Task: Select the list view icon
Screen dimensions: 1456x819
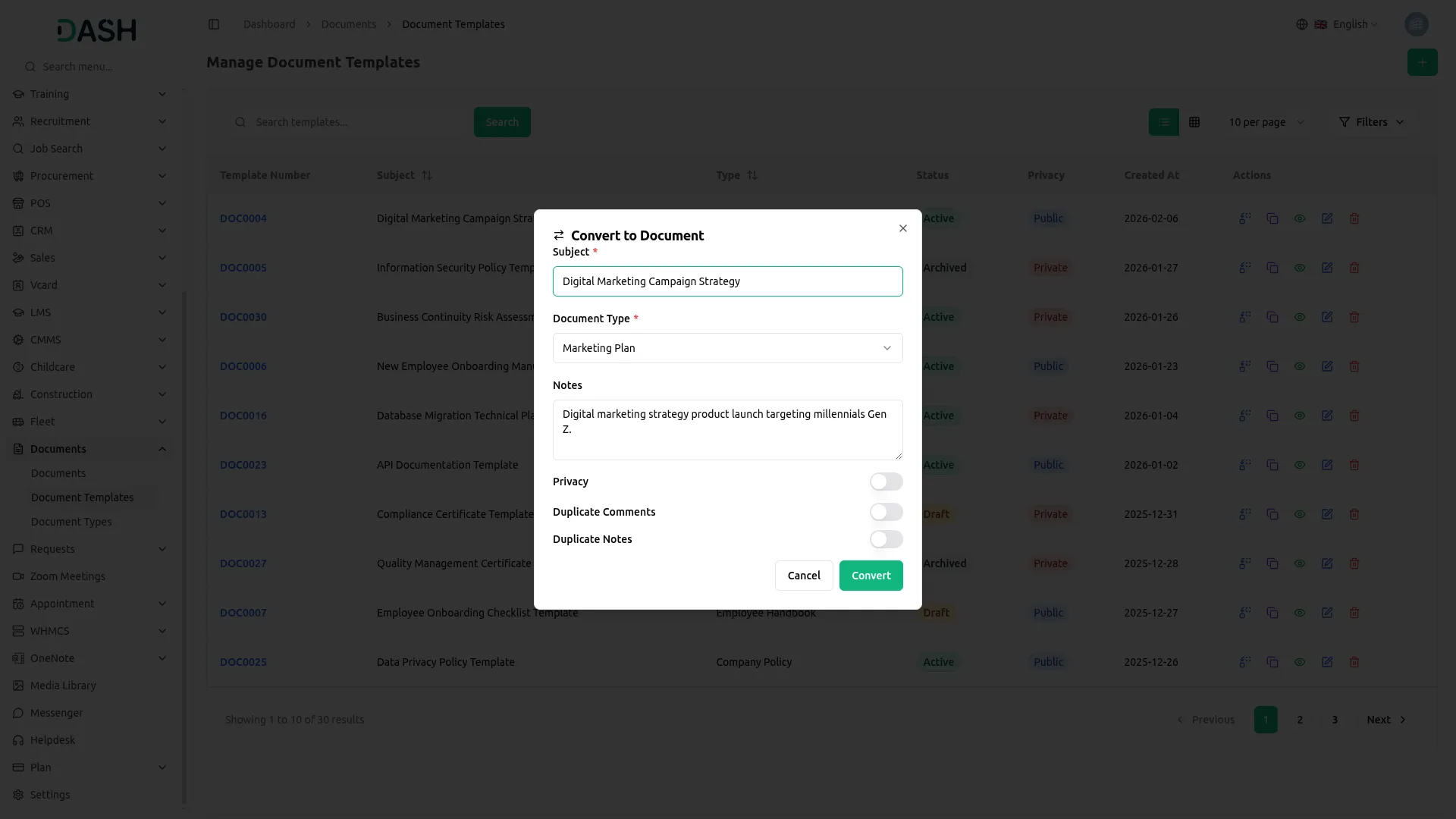Action: [1163, 122]
